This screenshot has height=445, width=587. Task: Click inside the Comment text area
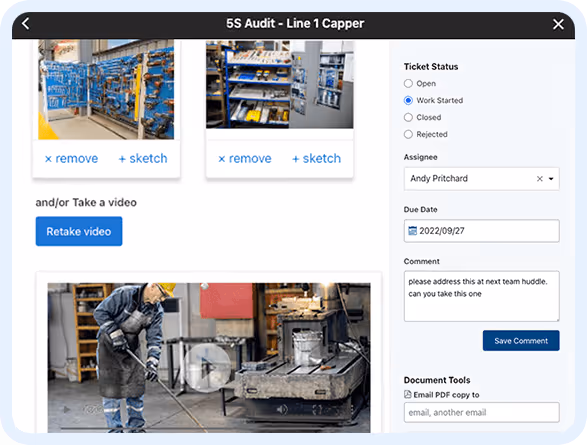[x=481, y=296]
